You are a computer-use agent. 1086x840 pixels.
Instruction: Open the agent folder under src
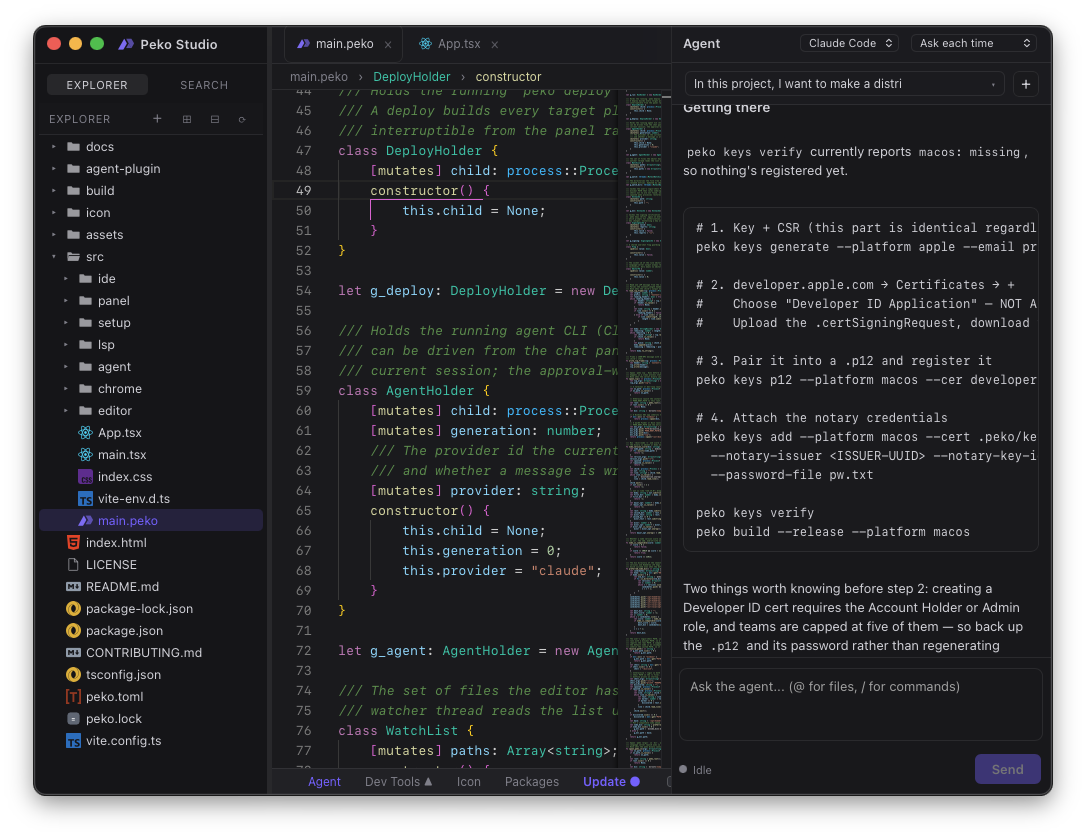pos(114,367)
